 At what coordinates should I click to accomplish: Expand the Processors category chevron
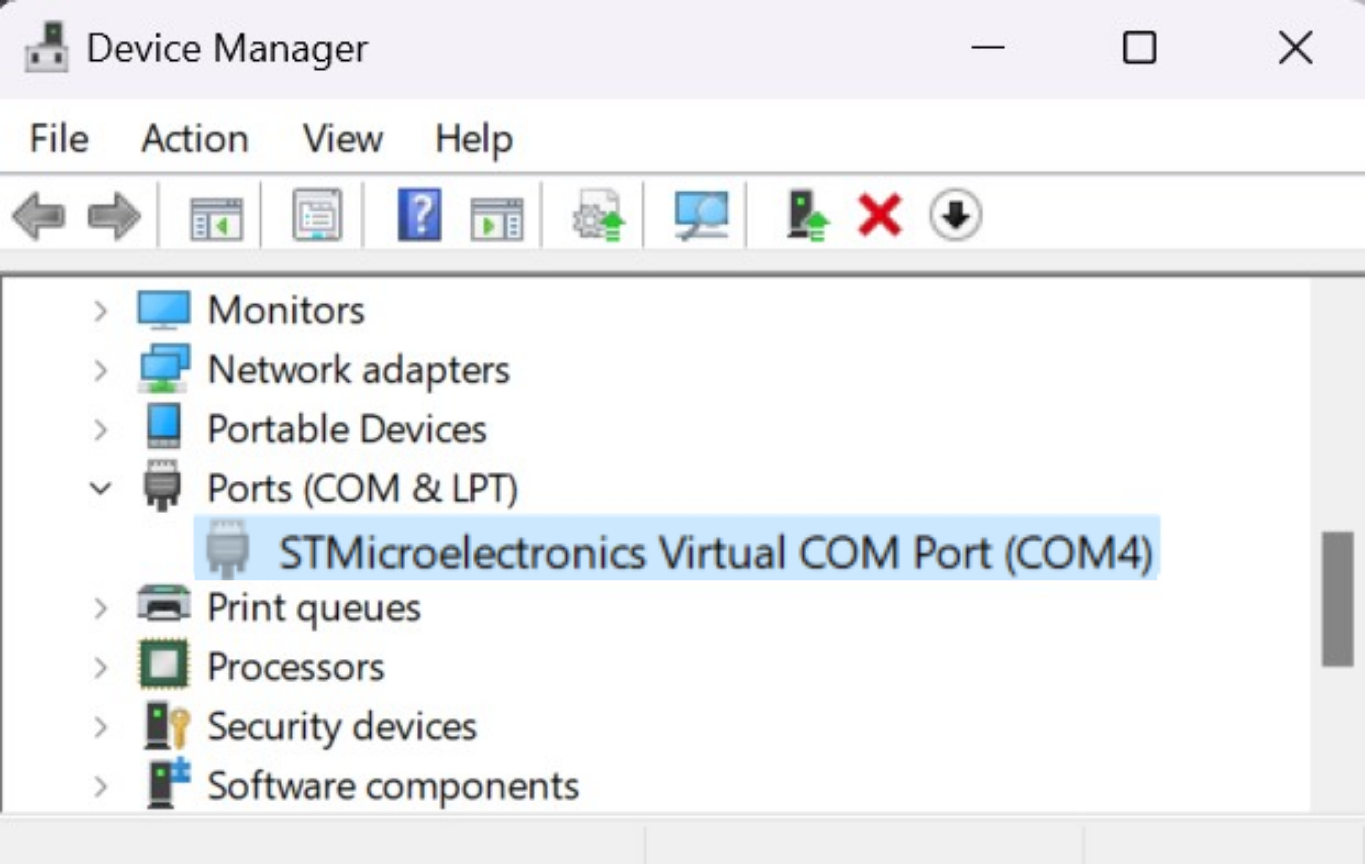click(x=100, y=667)
